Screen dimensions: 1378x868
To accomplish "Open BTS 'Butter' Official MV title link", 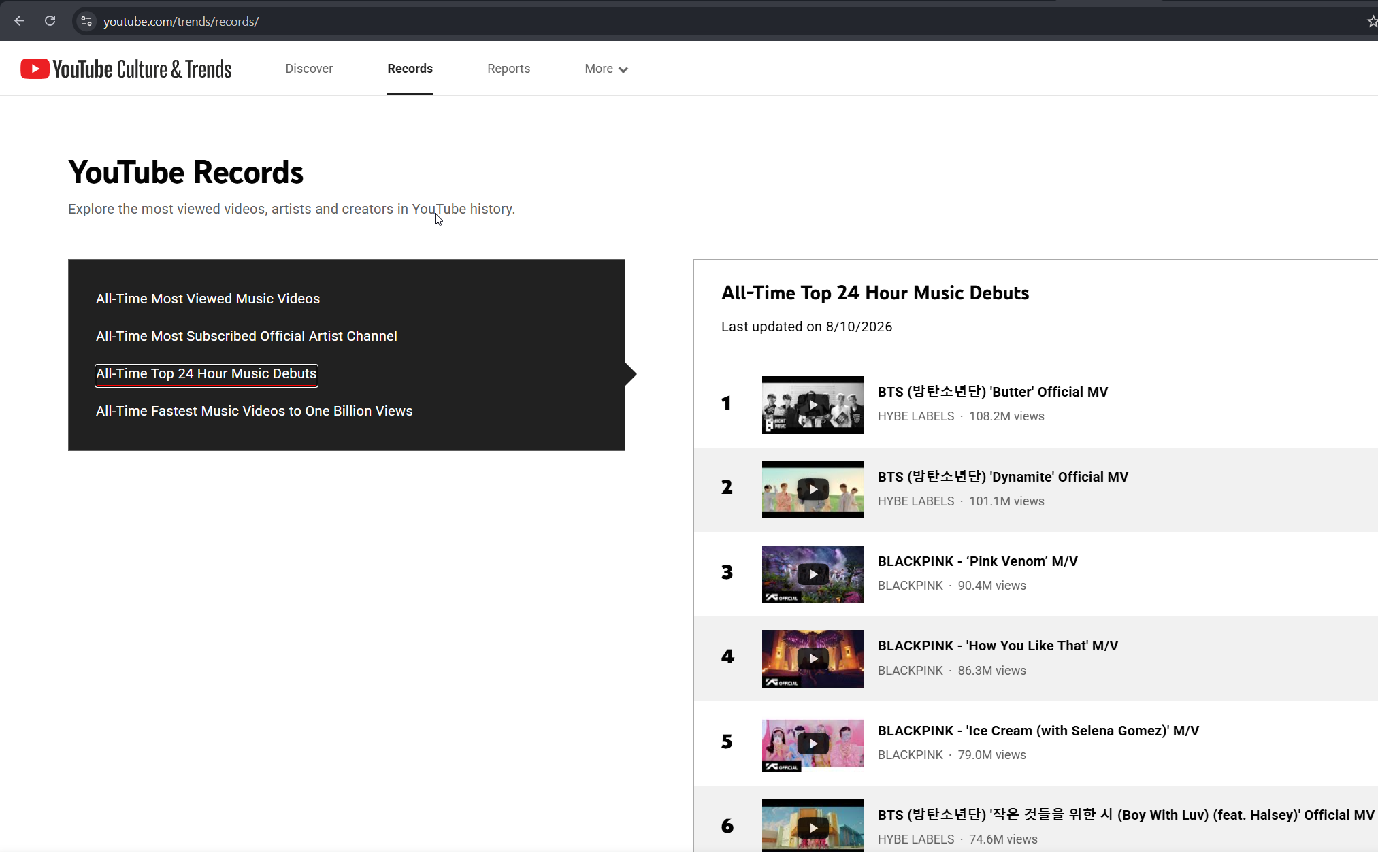I will pyautogui.click(x=993, y=392).
